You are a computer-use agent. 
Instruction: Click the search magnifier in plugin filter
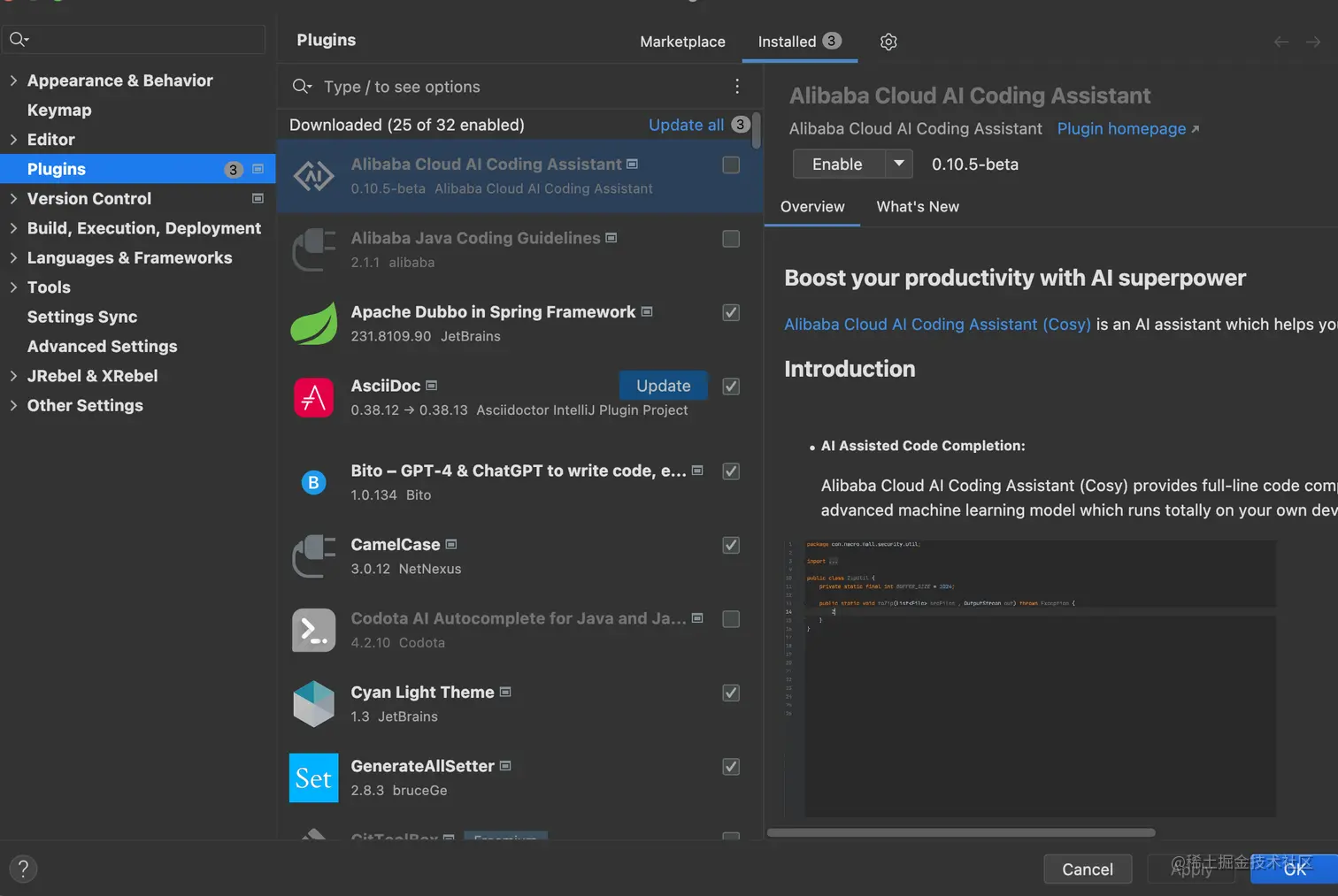coord(302,86)
